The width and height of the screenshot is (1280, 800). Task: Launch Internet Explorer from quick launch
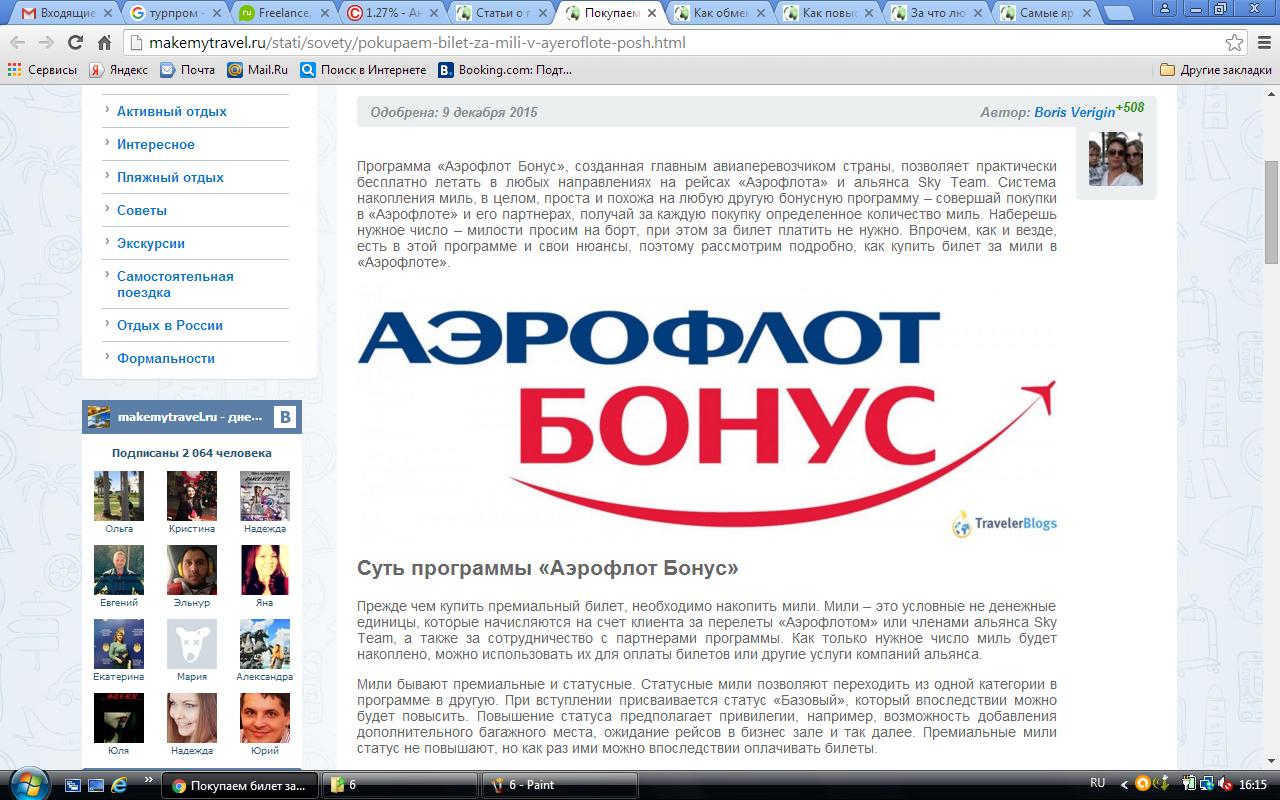[119, 785]
